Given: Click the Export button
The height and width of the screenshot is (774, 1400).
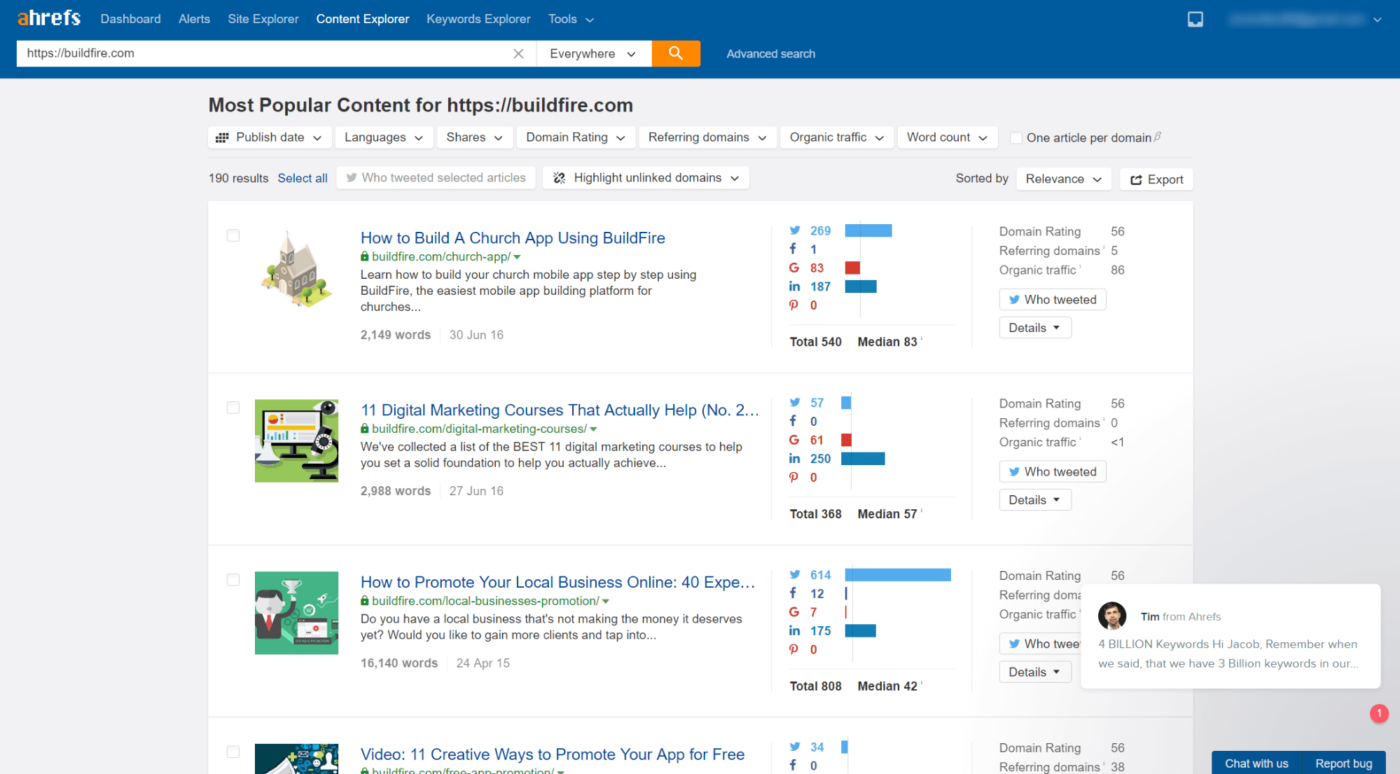Looking at the screenshot, I should click(1157, 180).
